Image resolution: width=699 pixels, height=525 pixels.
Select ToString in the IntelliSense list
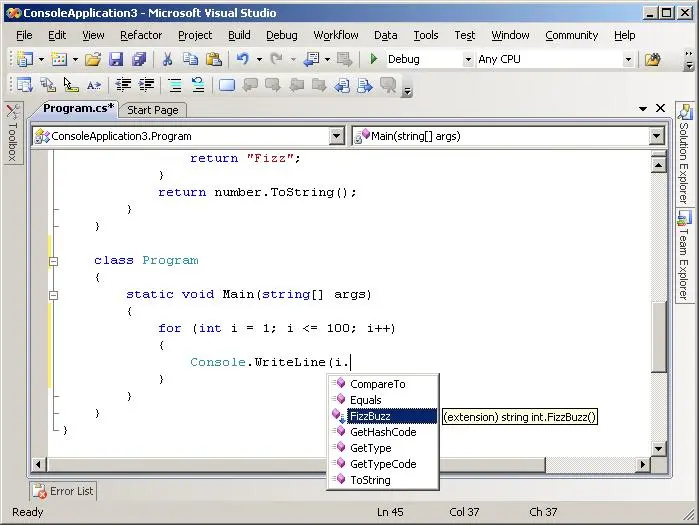383,480
